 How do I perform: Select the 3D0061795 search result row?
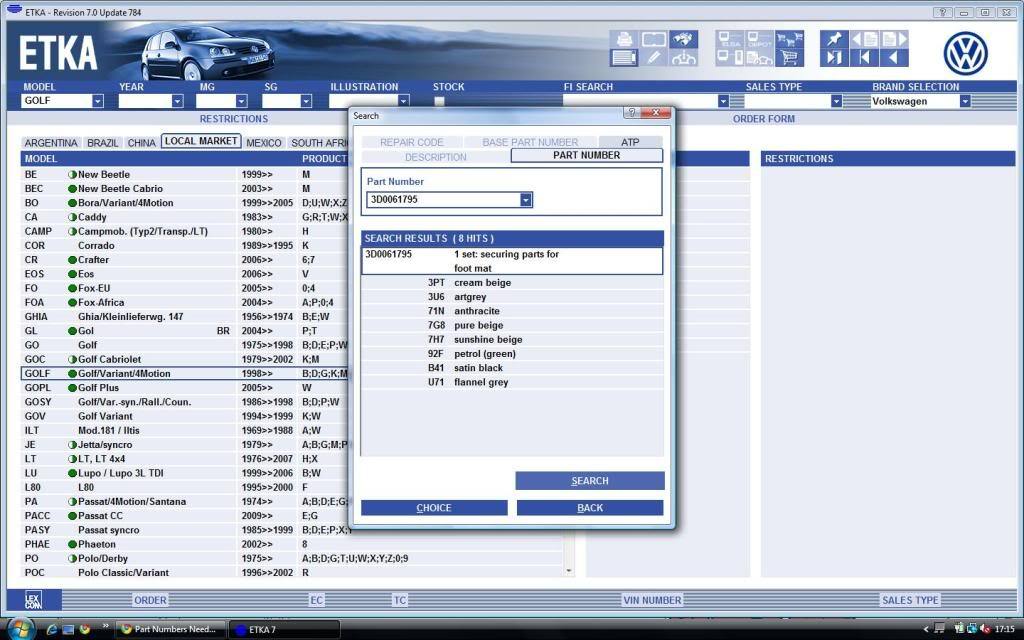[512, 261]
